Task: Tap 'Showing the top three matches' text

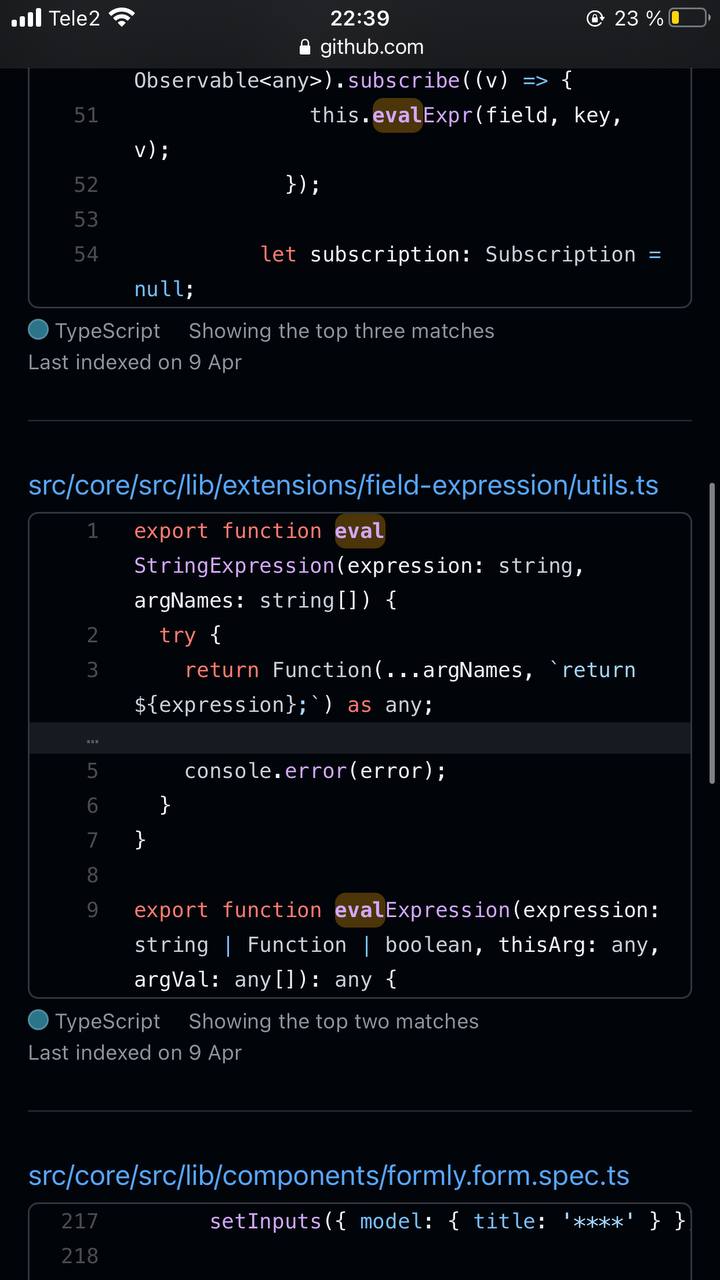Action: (341, 330)
